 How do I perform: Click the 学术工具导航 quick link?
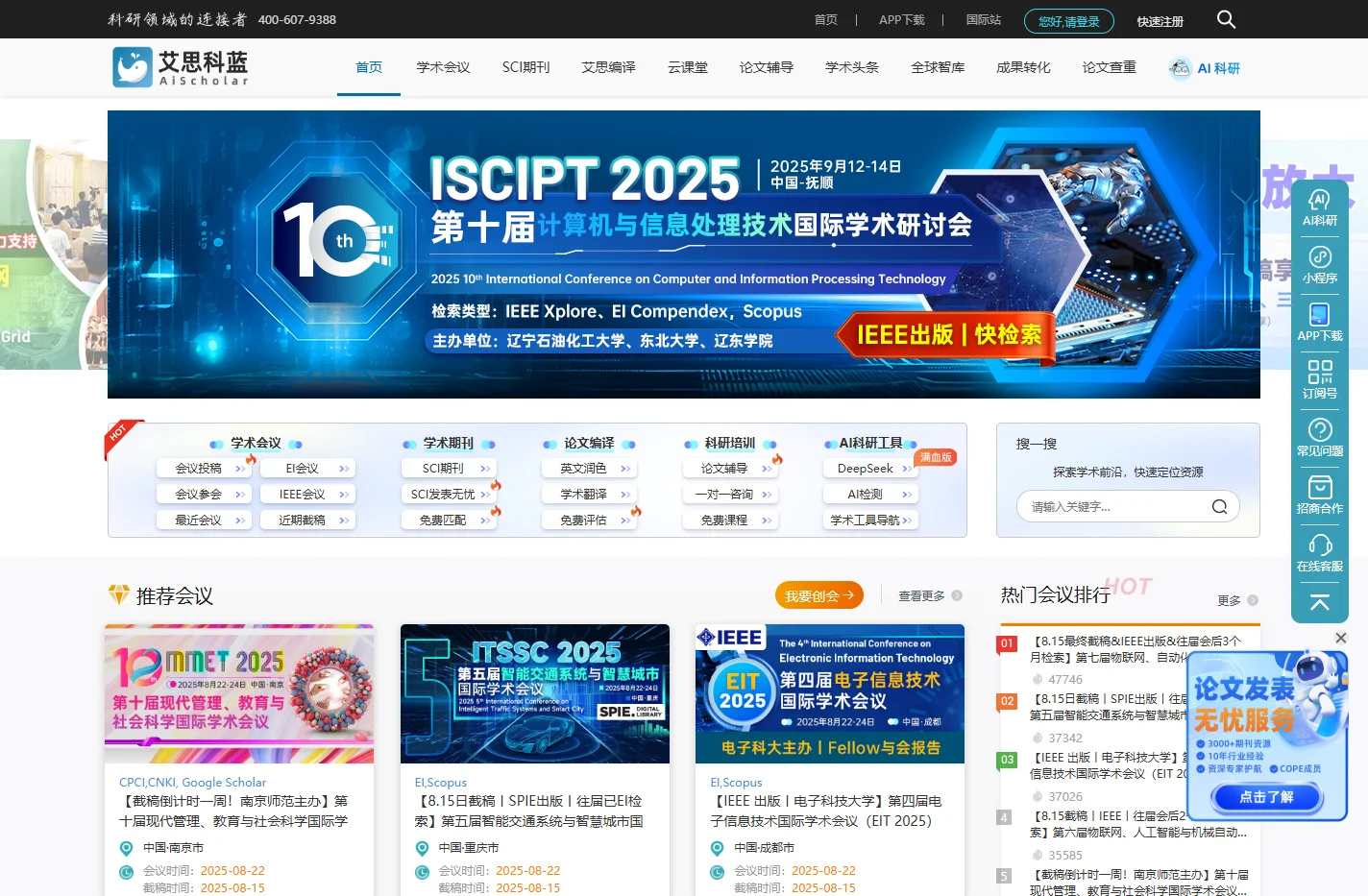(871, 521)
